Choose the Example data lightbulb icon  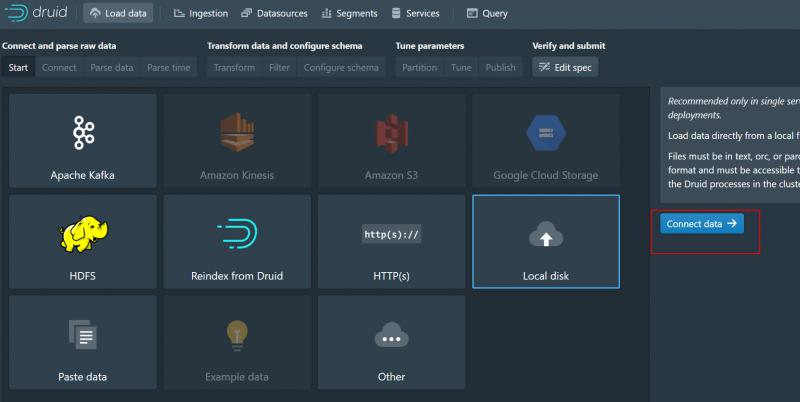click(237, 336)
